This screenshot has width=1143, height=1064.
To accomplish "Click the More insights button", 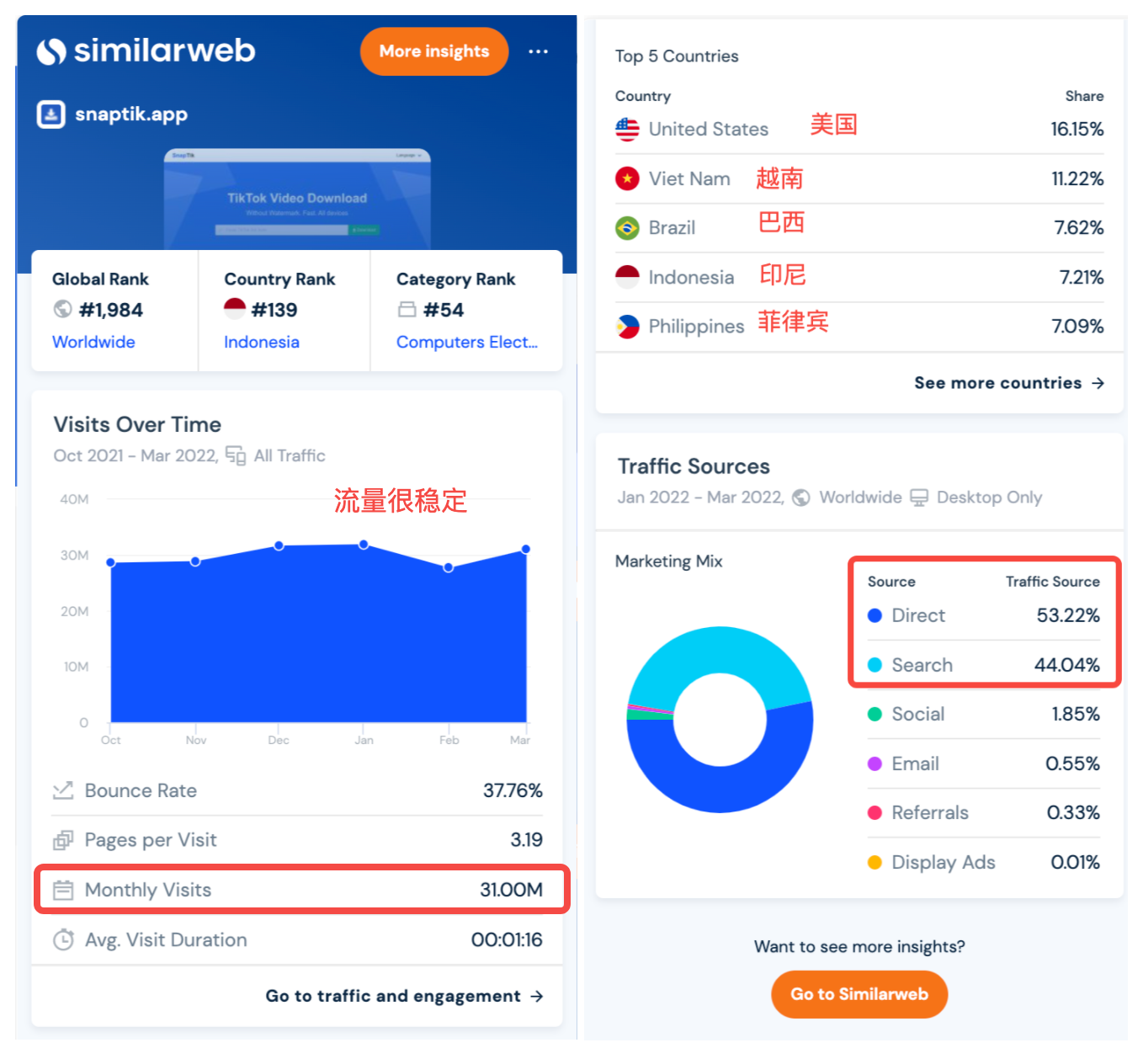I will [434, 51].
